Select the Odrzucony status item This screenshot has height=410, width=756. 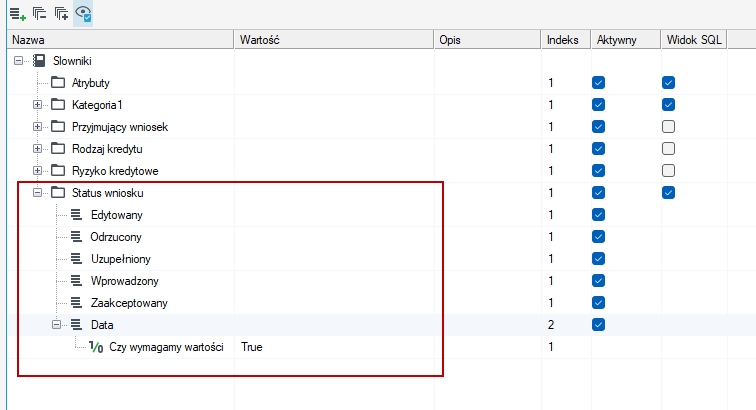coord(116,237)
